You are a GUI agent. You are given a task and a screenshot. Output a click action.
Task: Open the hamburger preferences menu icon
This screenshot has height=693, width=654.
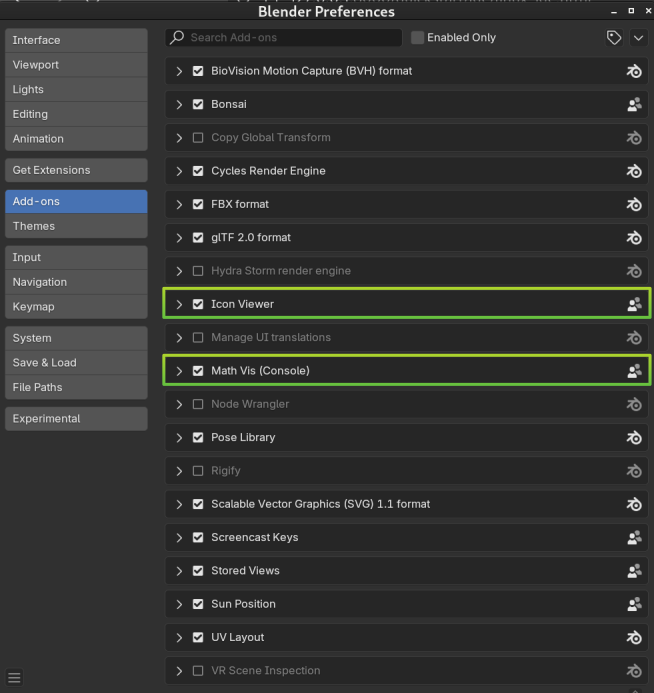[x=14, y=677]
